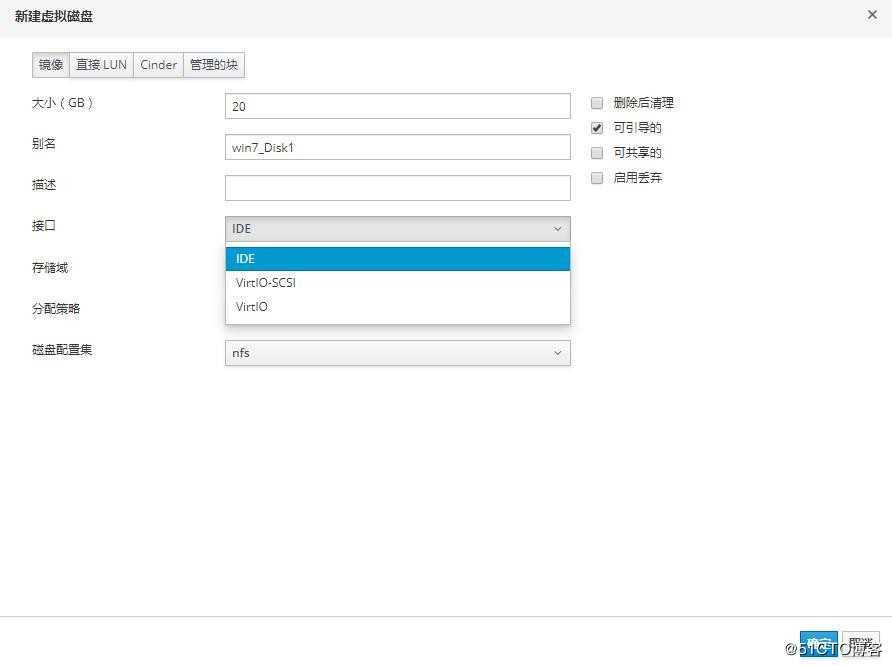This screenshot has width=892, height=666.
Task: Switch to the 直接 LUN tab
Action: click(x=101, y=65)
